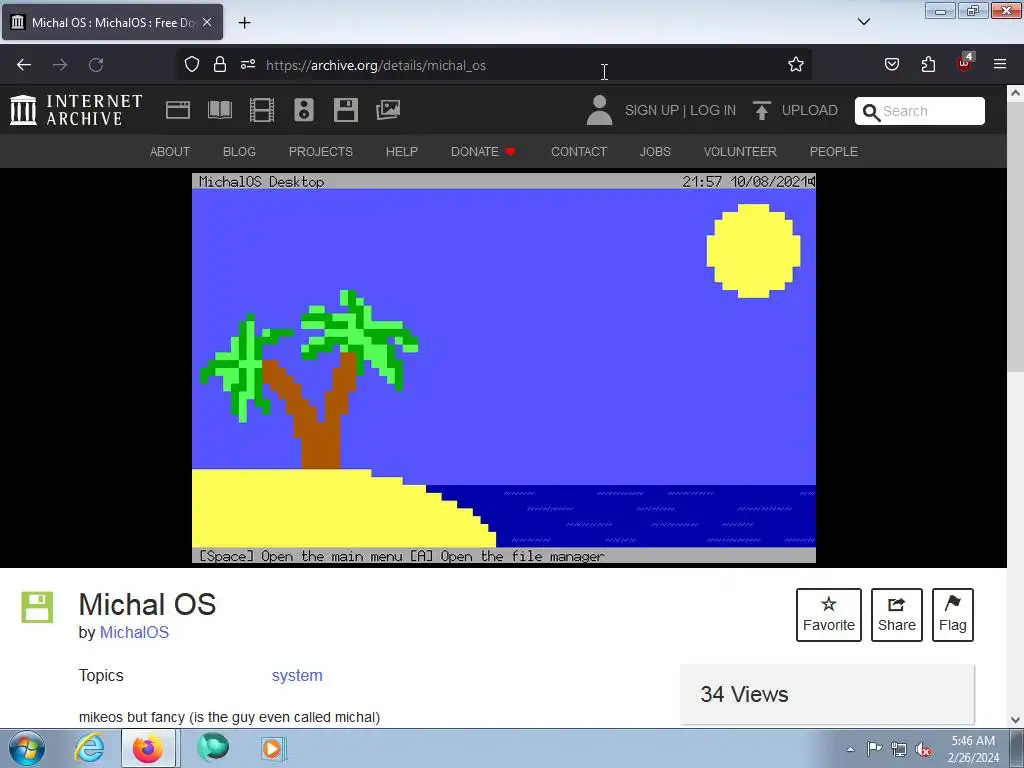Click the Firefox taskbar icon
Screen dimensions: 1024x768
(x=148, y=748)
